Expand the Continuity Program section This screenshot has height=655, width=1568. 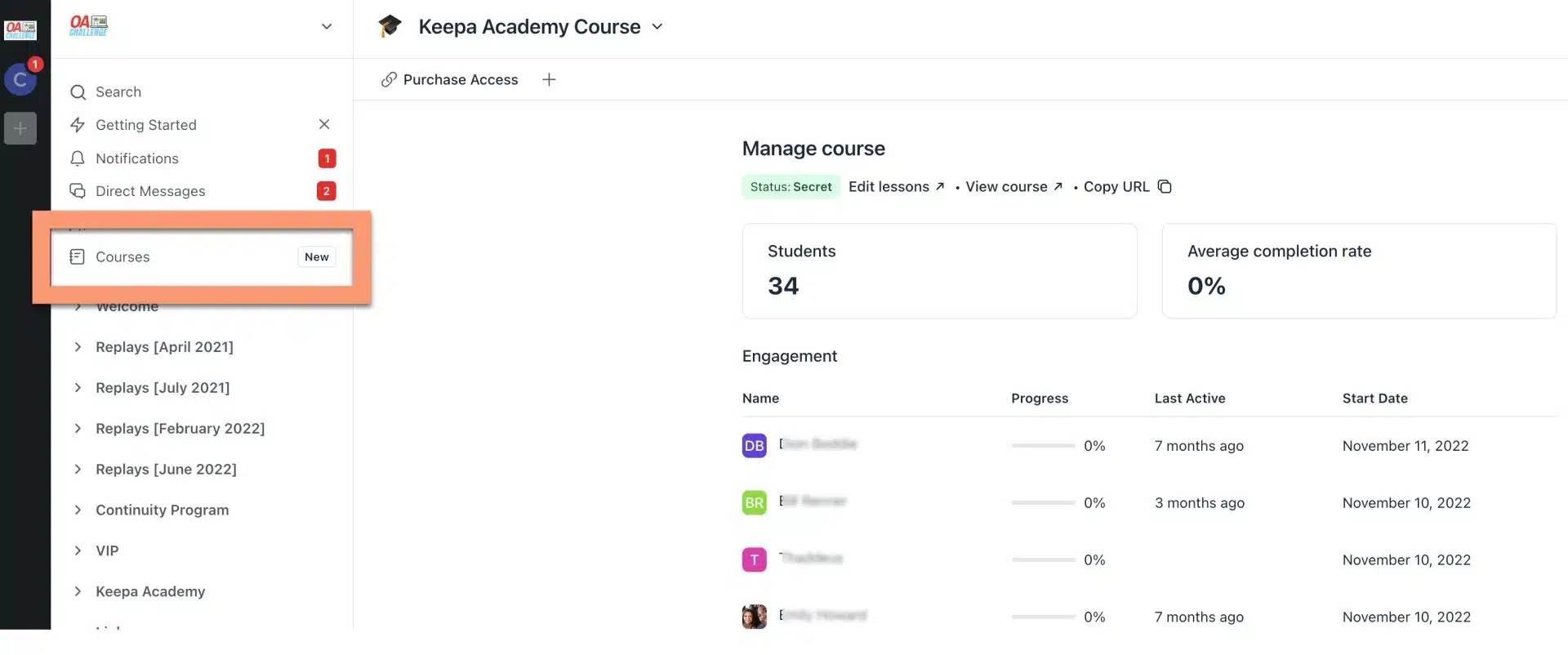click(78, 510)
